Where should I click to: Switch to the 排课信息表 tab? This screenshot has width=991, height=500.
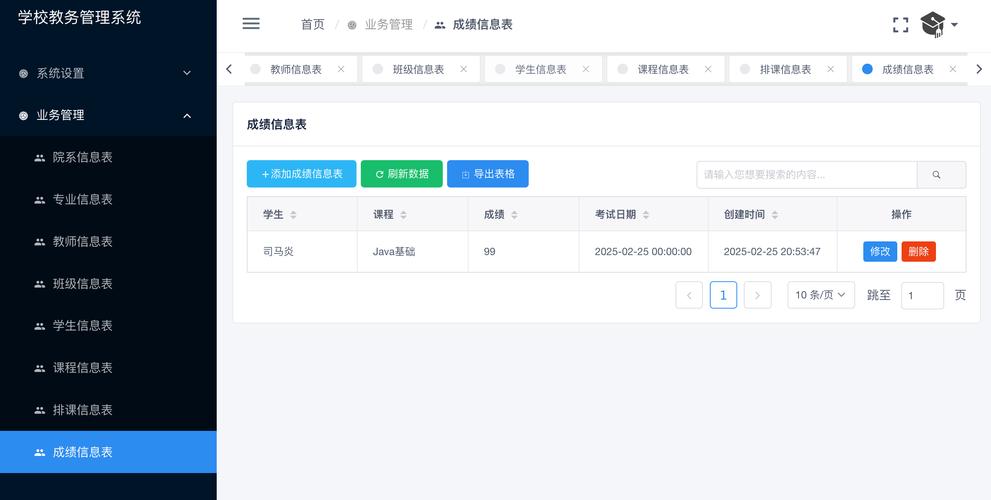click(786, 70)
